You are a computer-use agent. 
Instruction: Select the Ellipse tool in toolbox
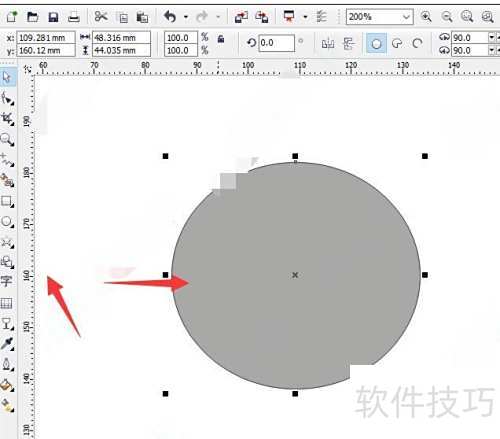click(x=7, y=222)
